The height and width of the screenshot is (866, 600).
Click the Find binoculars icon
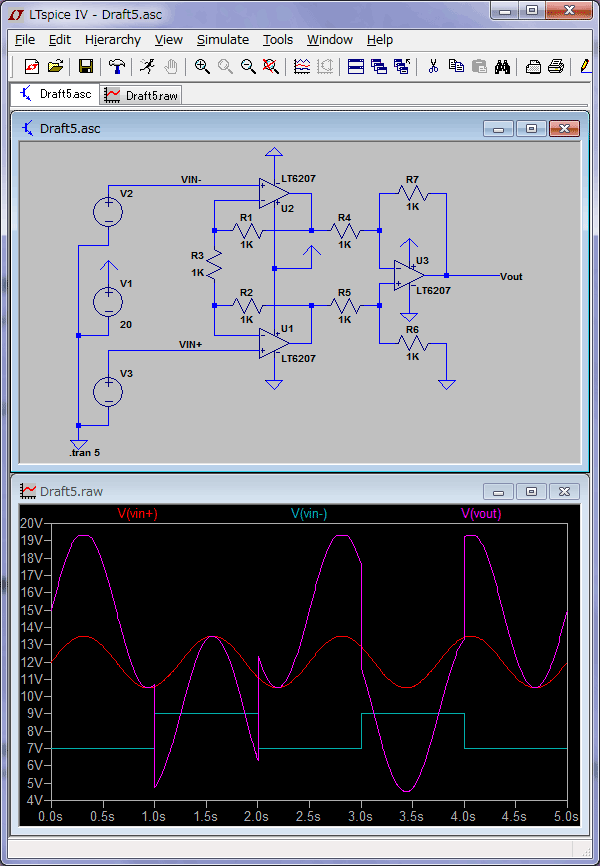point(502,67)
